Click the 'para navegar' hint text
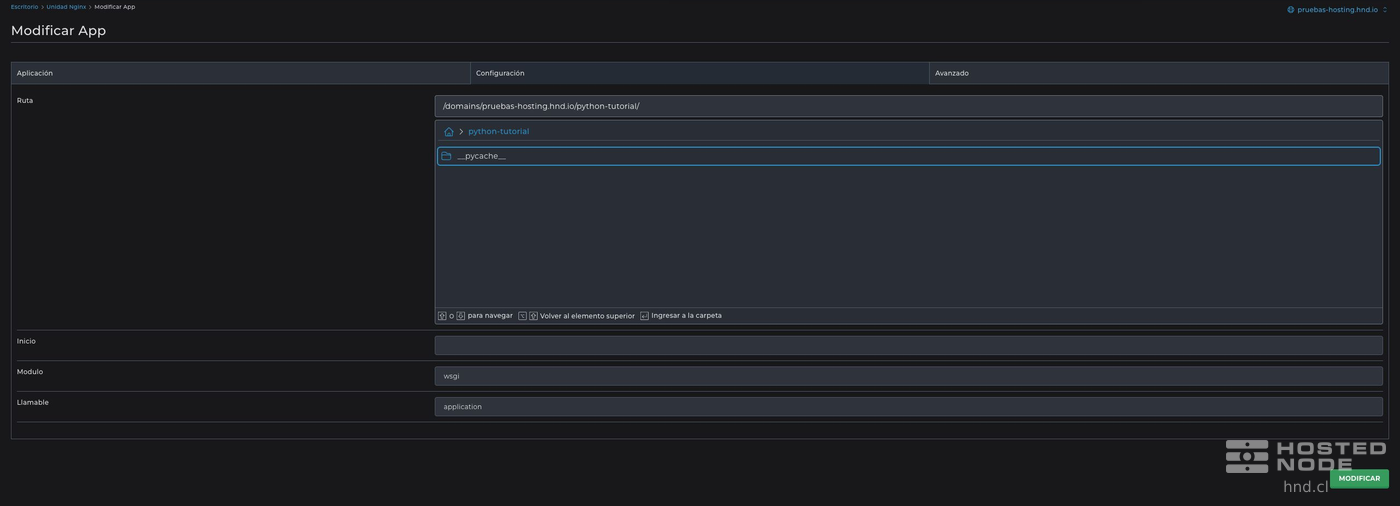Screen dimensions: 1400x506 coord(490,316)
